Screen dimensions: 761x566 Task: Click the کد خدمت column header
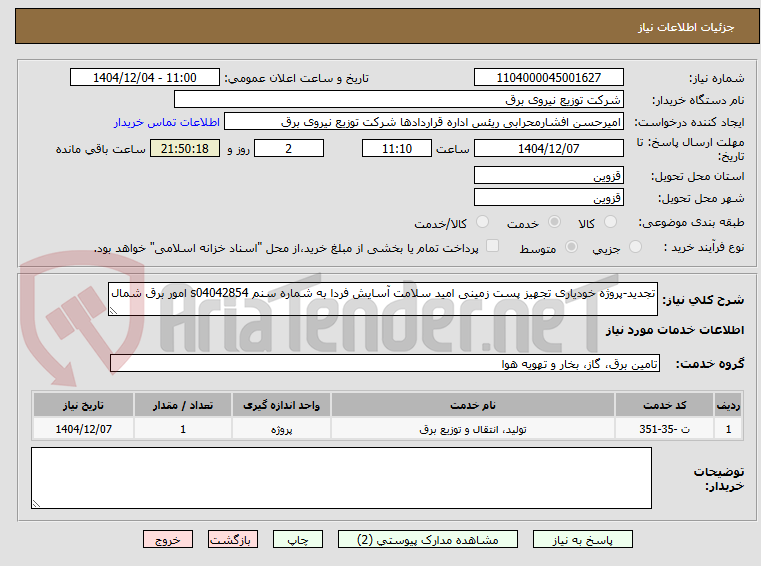click(664, 405)
